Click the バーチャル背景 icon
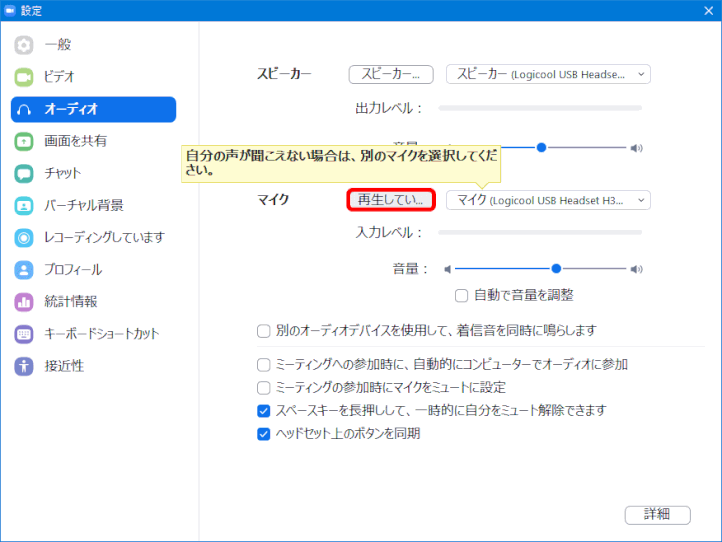 (23, 205)
